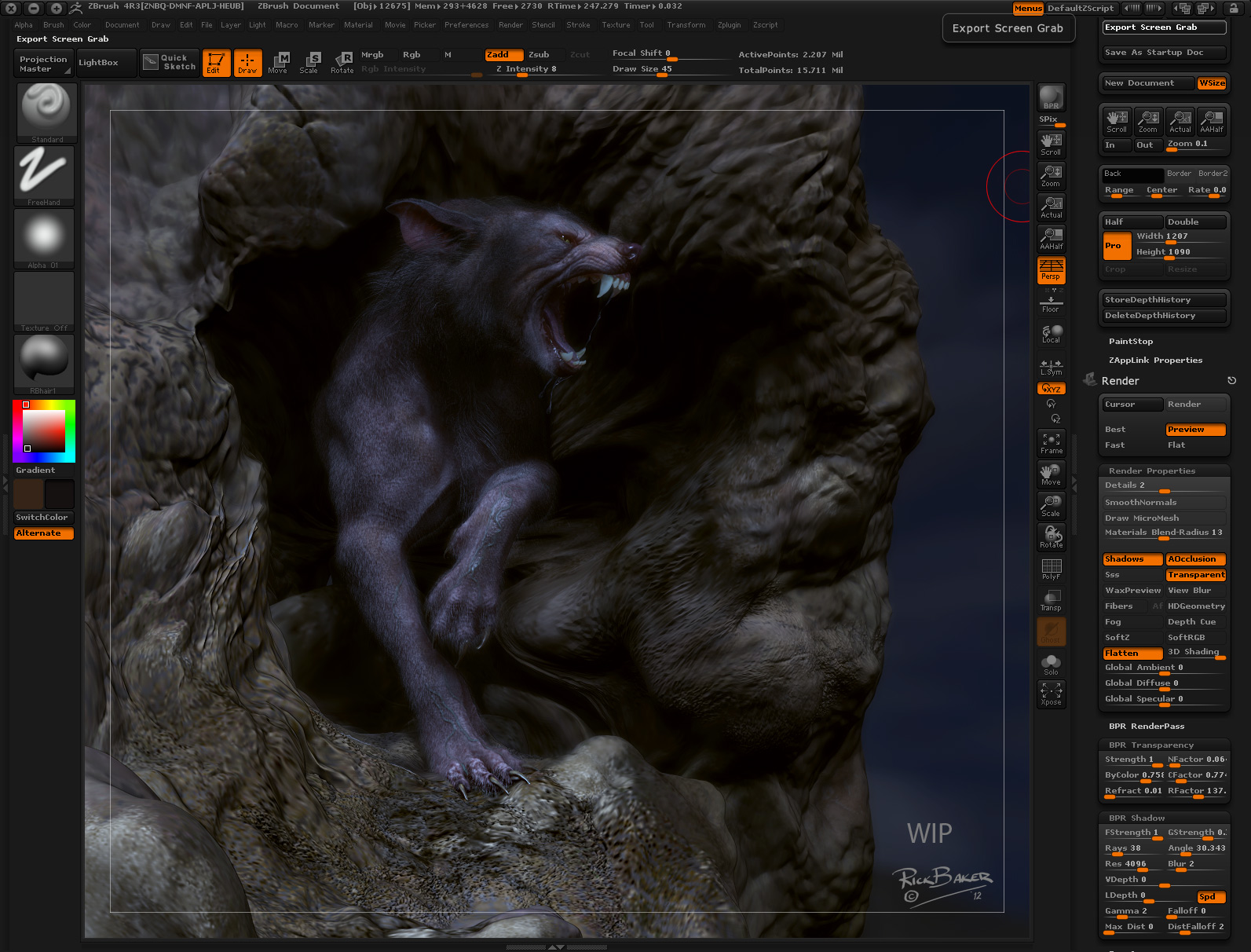Open Quick Sketch
The height and width of the screenshot is (952, 1251).
click(170, 63)
